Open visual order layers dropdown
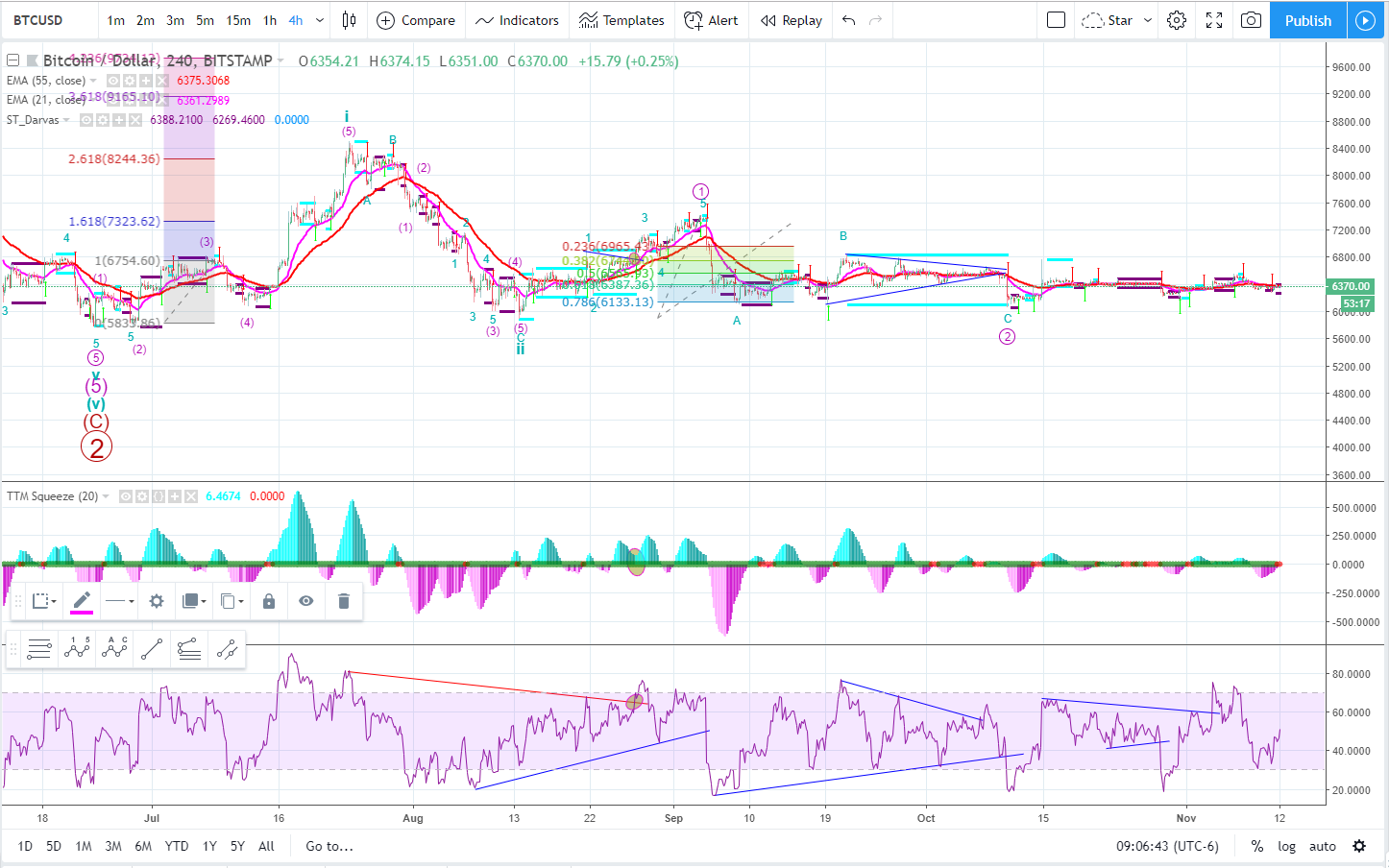This screenshot has height=868, width=1389. (194, 601)
